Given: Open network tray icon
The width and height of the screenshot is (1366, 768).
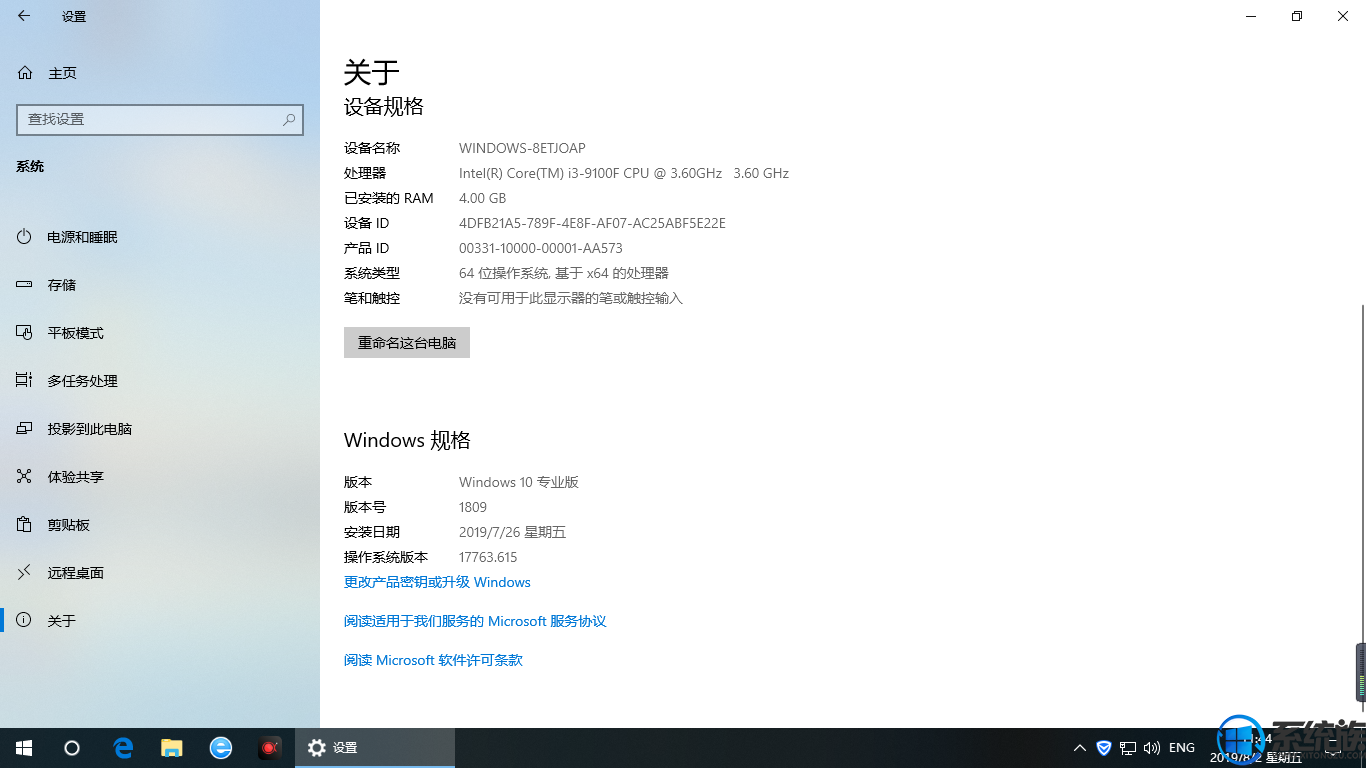Looking at the screenshot, I should coord(1128,748).
